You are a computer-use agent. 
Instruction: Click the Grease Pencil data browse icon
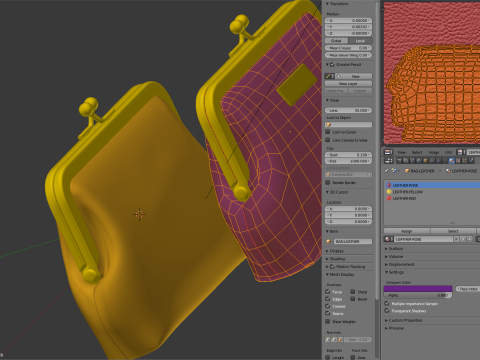point(330,76)
